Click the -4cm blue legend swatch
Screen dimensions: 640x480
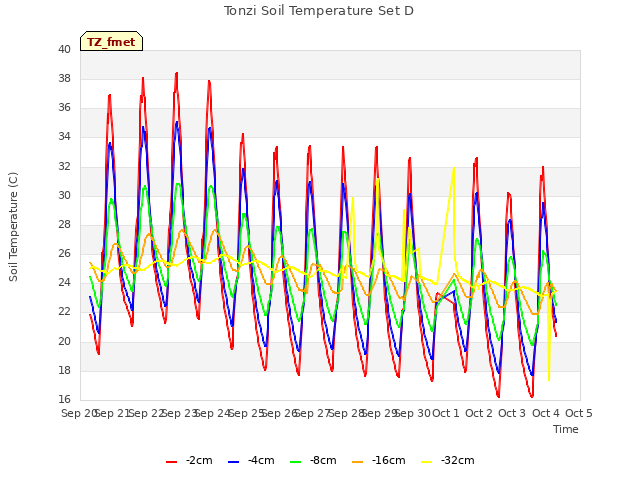[233, 462]
